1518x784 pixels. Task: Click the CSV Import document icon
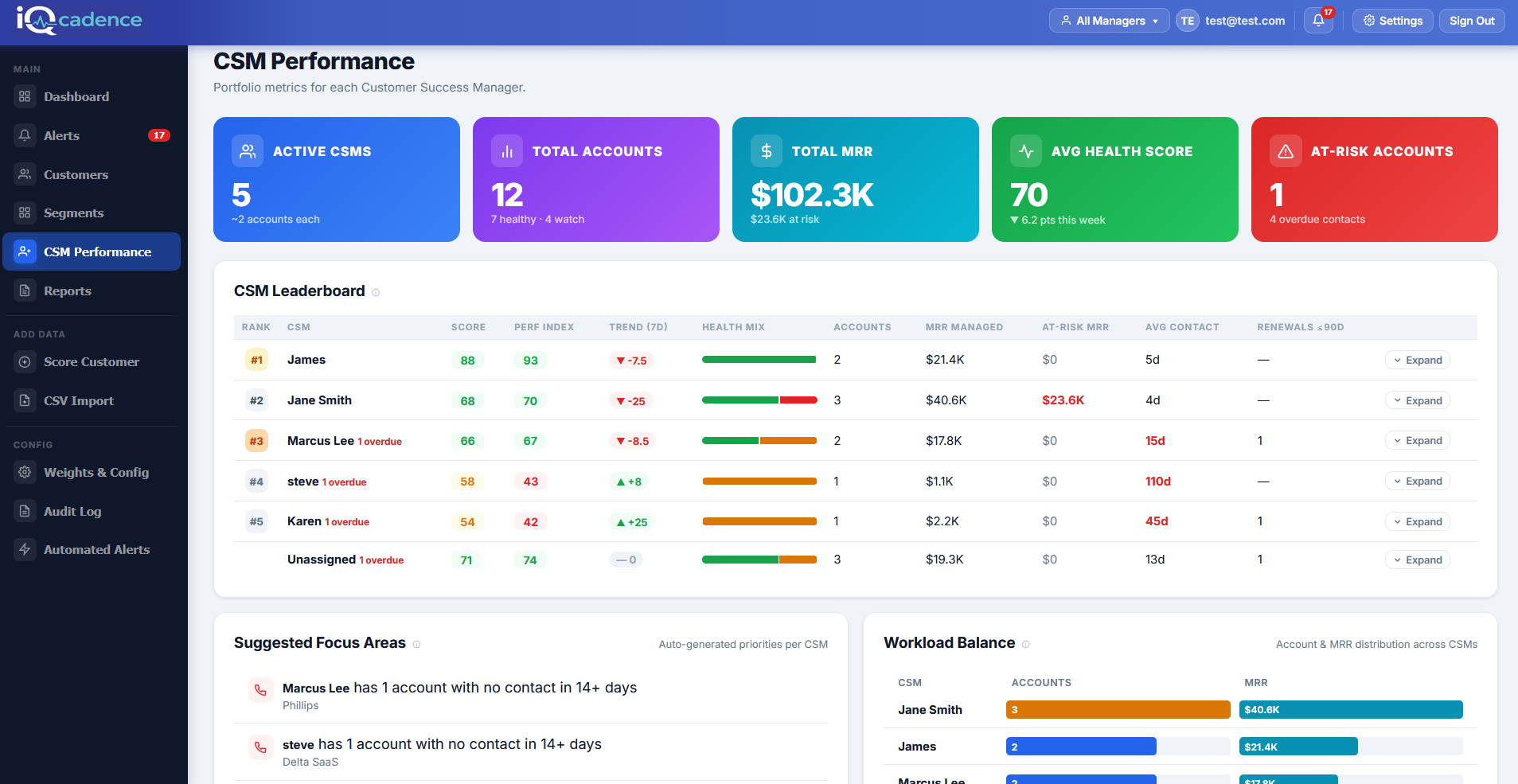(x=25, y=400)
